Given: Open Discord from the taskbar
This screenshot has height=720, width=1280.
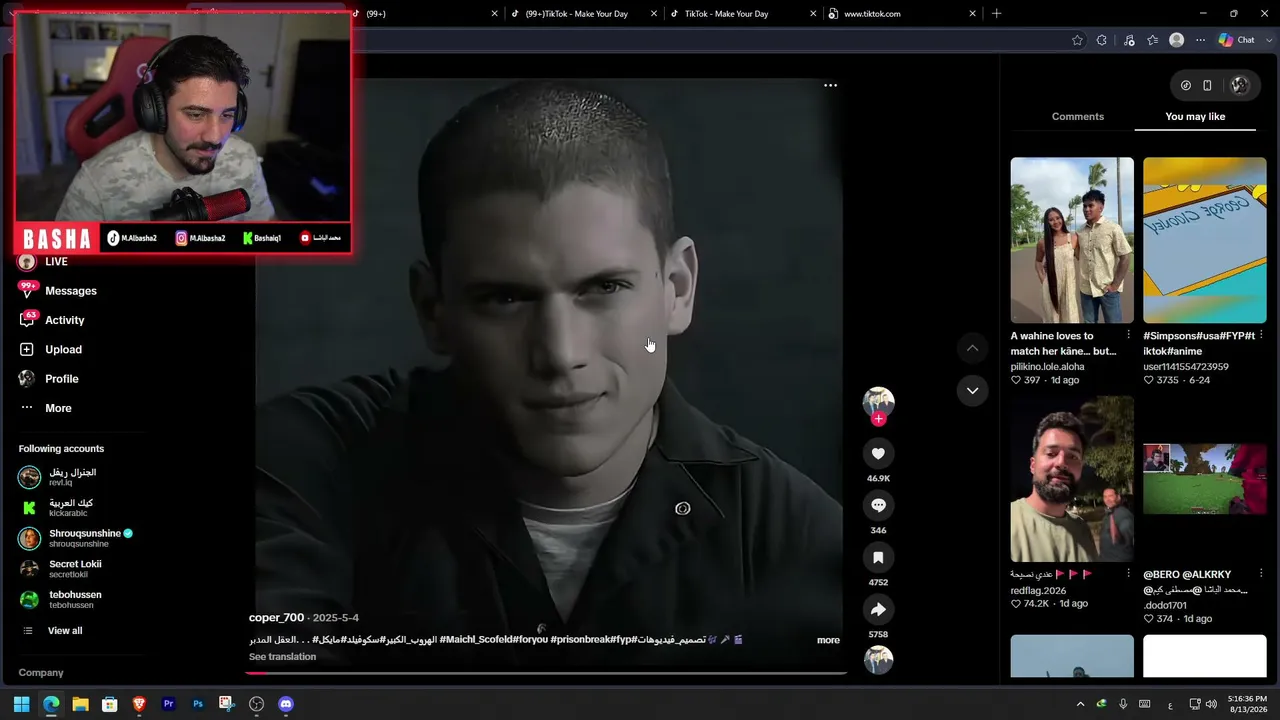Looking at the screenshot, I should (x=286, y=704).
